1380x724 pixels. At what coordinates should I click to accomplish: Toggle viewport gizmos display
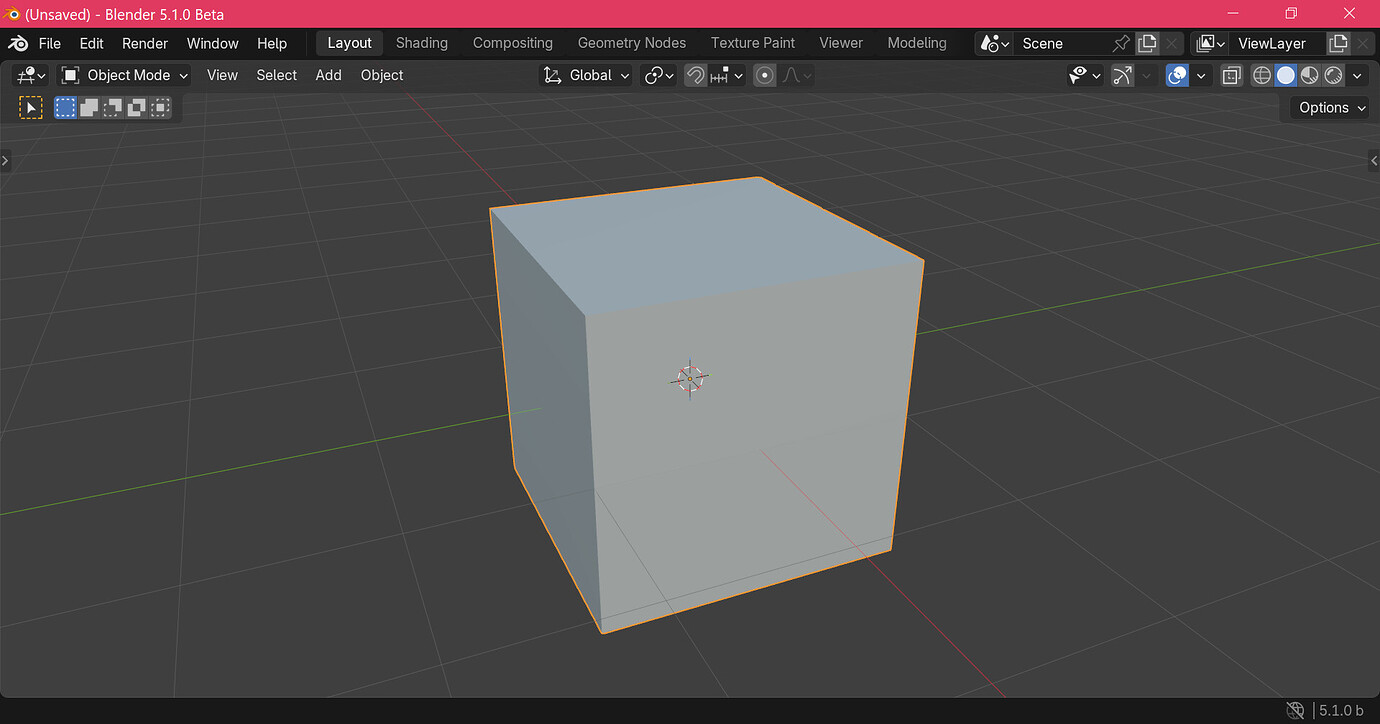click(x=1123, y=75)
